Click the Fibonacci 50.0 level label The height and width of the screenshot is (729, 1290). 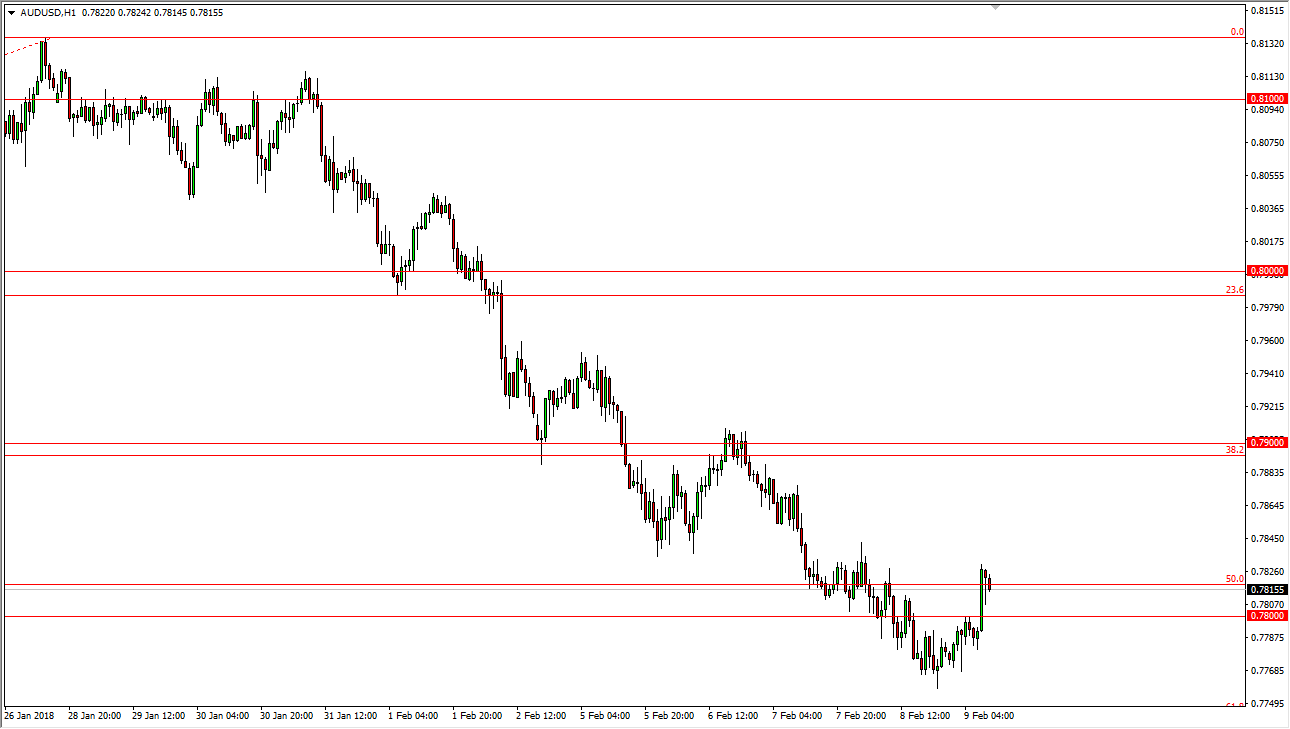coord(1235,579)
